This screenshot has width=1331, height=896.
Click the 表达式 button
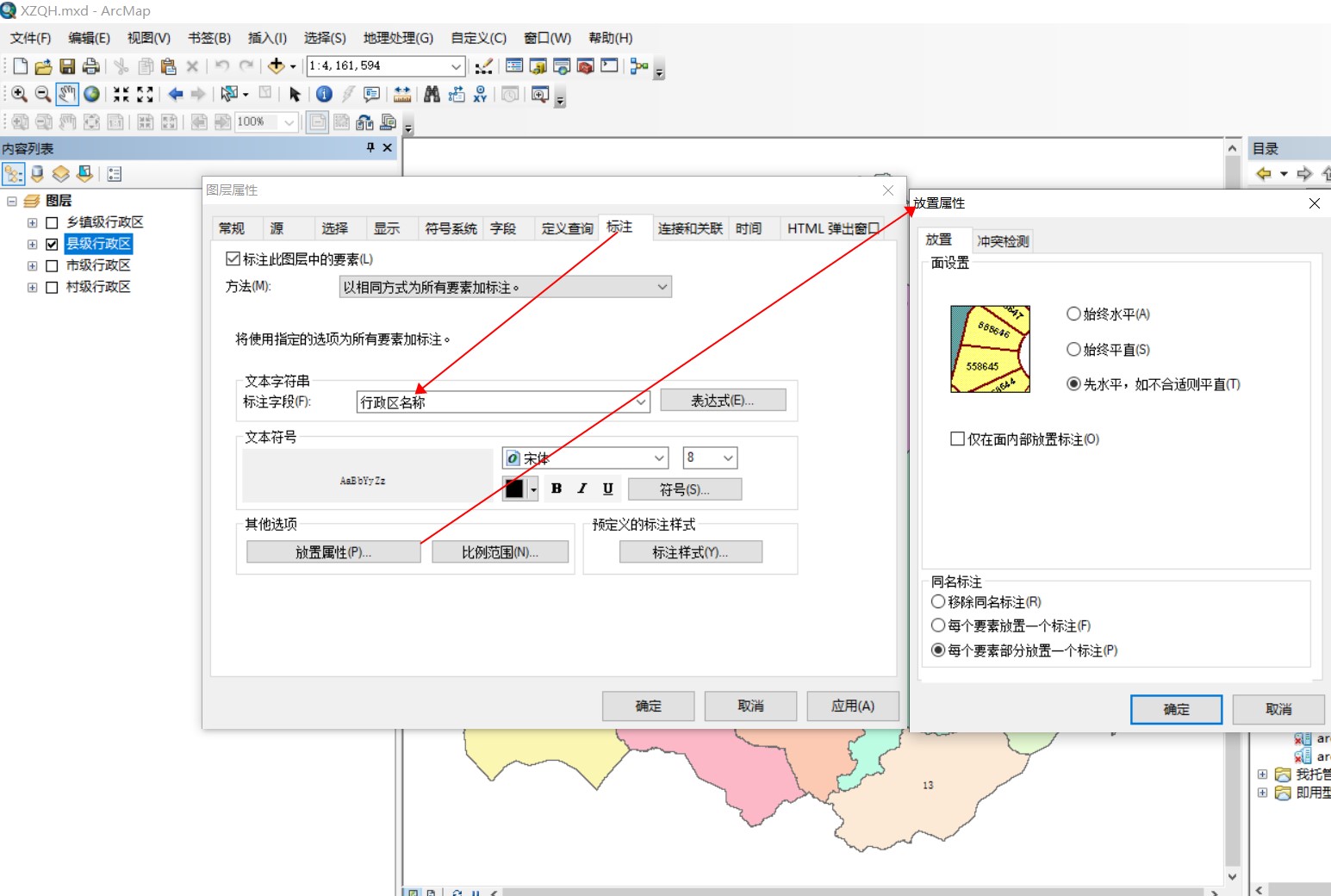(x=723, y=399)
